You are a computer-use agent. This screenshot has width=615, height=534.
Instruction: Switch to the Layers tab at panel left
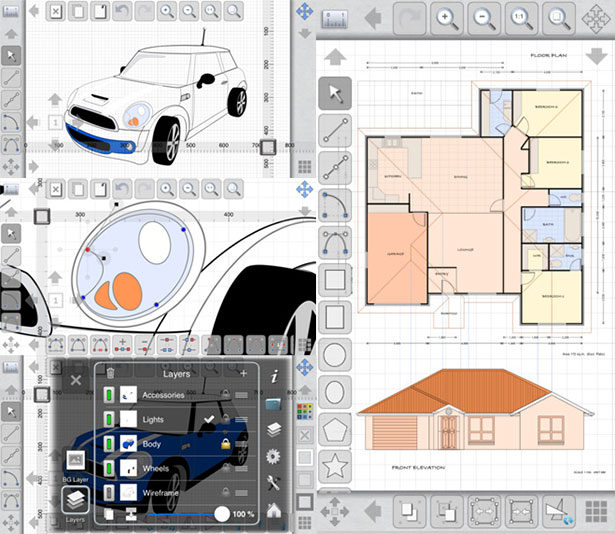[75, 504]
